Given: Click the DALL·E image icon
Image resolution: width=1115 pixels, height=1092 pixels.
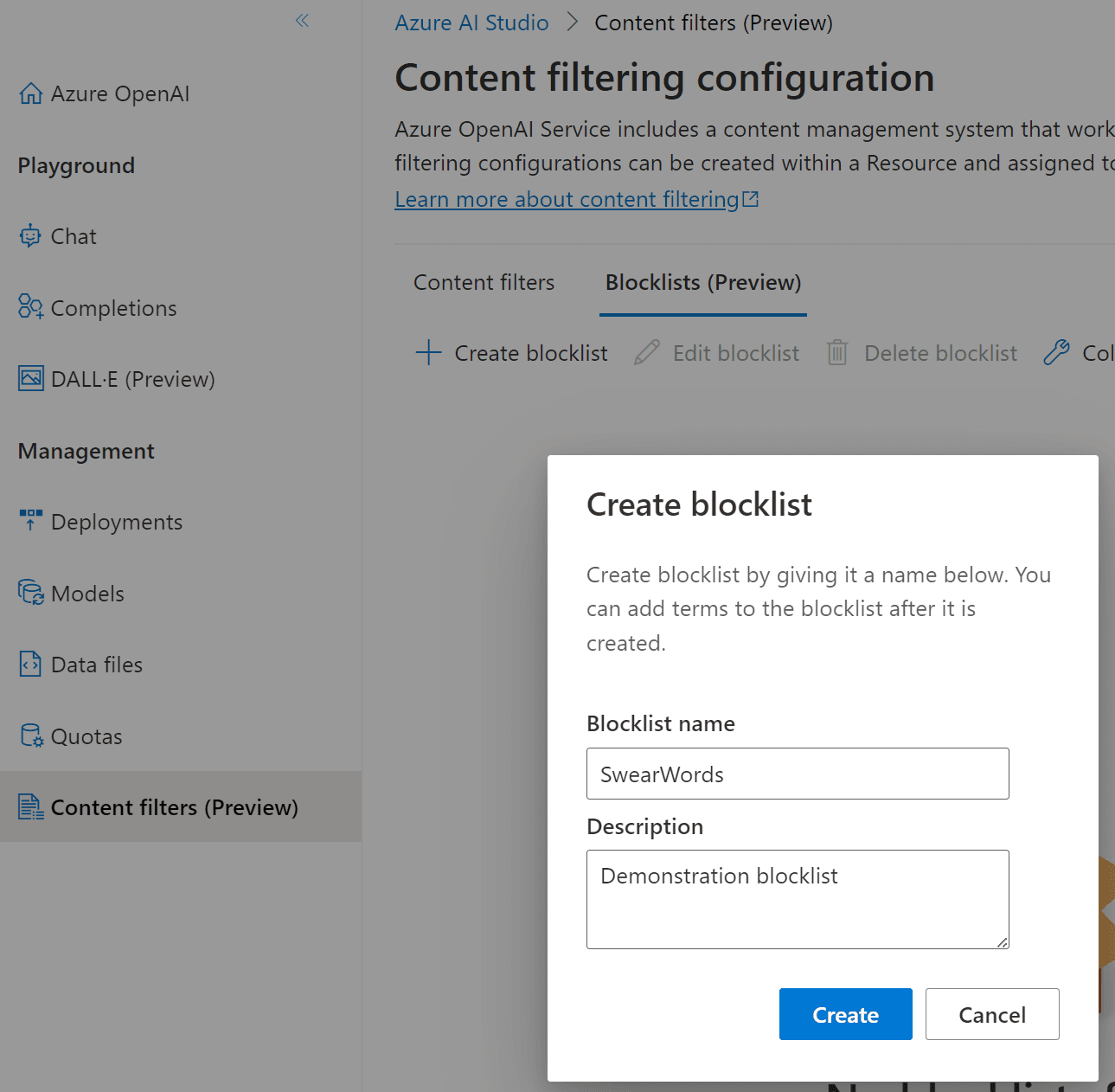Looking at the screenshot, I should [31, 379].
